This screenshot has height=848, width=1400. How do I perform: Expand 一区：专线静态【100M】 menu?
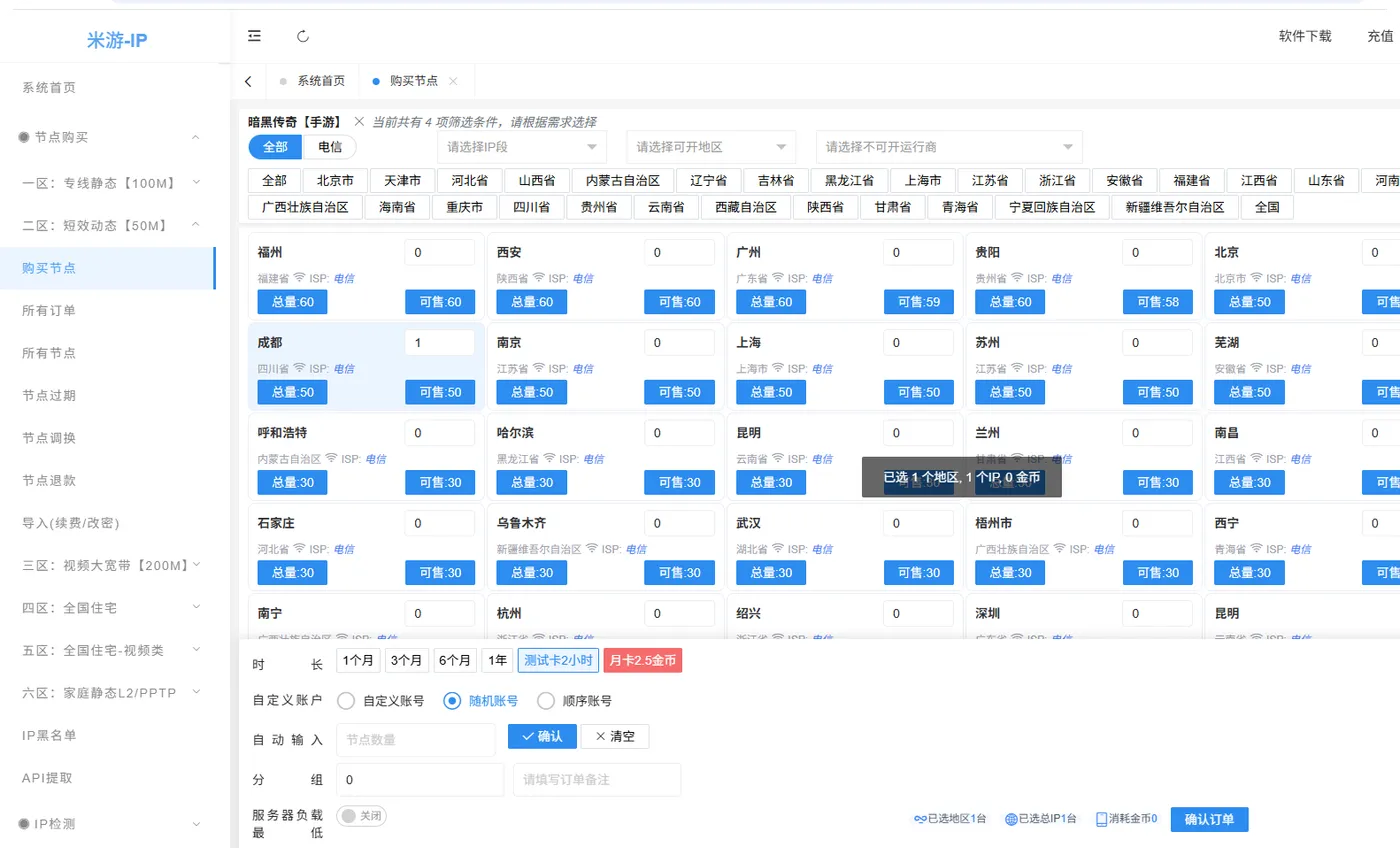108,183
